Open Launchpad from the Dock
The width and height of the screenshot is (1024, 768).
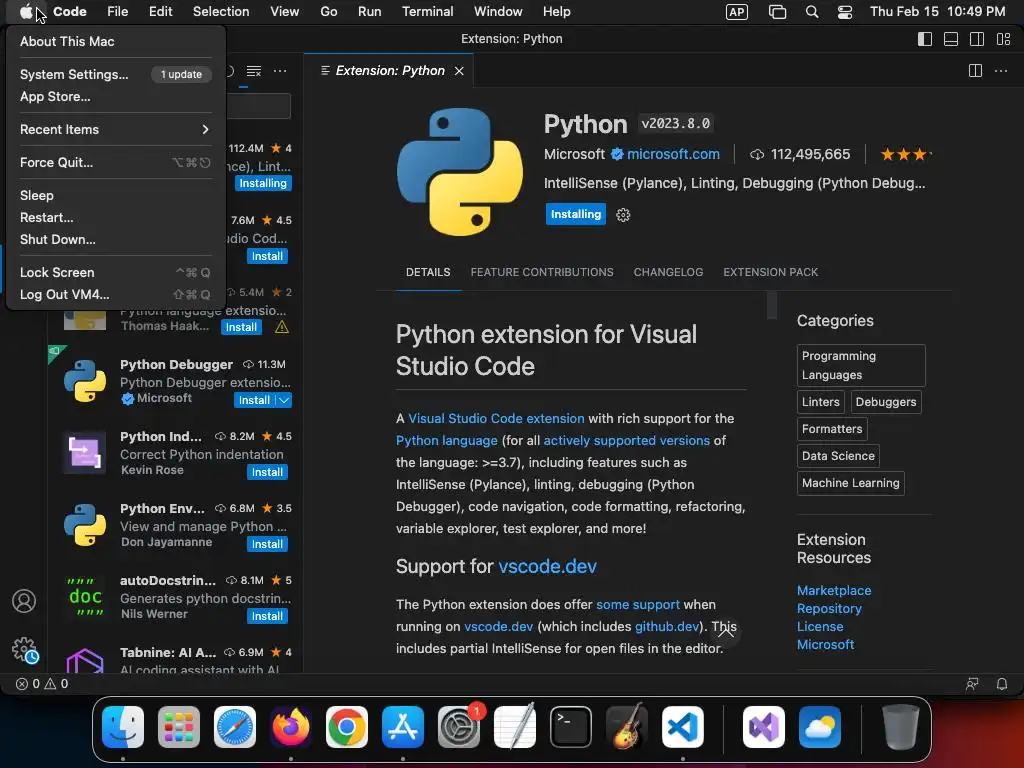[x=178, y=727]
